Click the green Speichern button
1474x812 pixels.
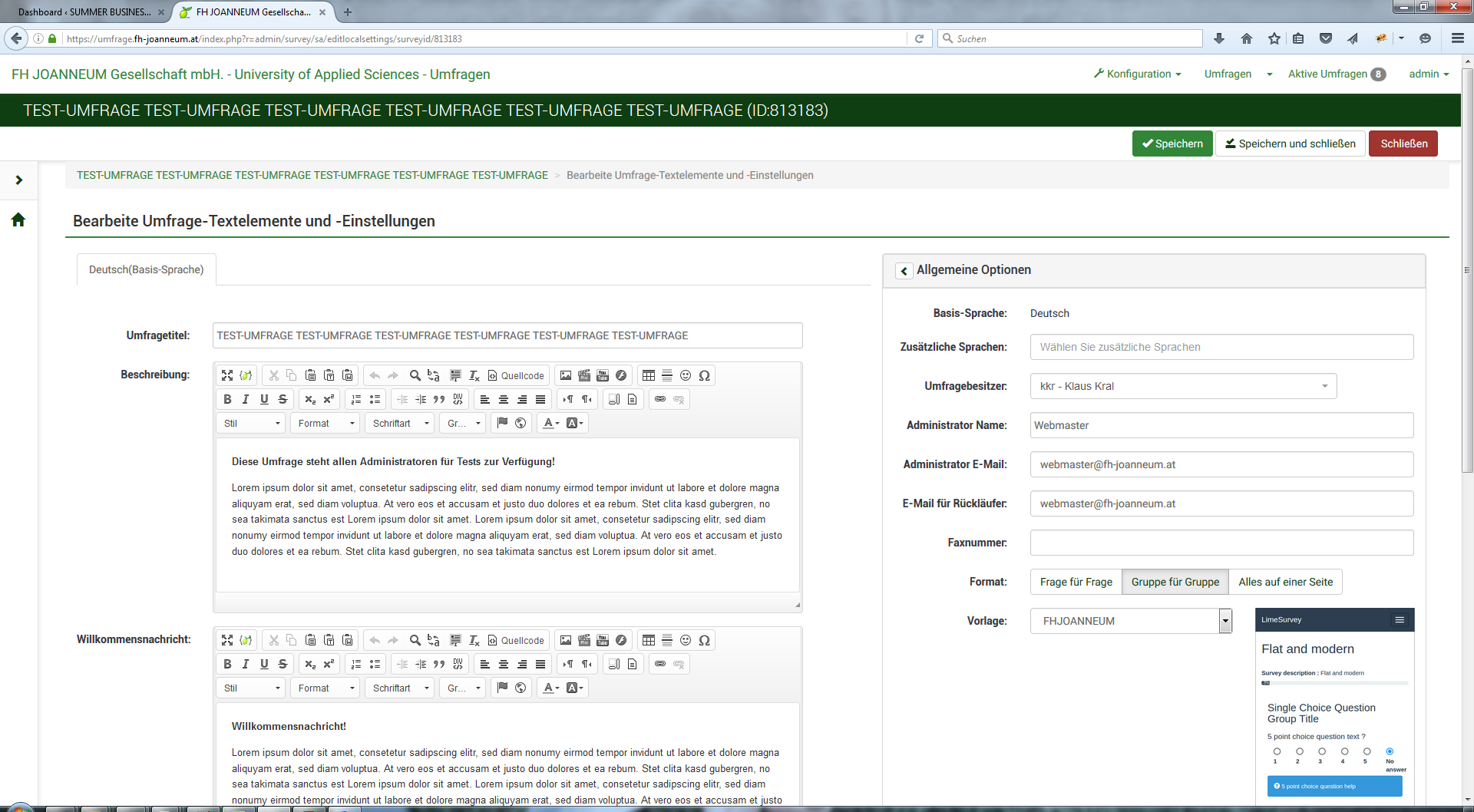1172,144
